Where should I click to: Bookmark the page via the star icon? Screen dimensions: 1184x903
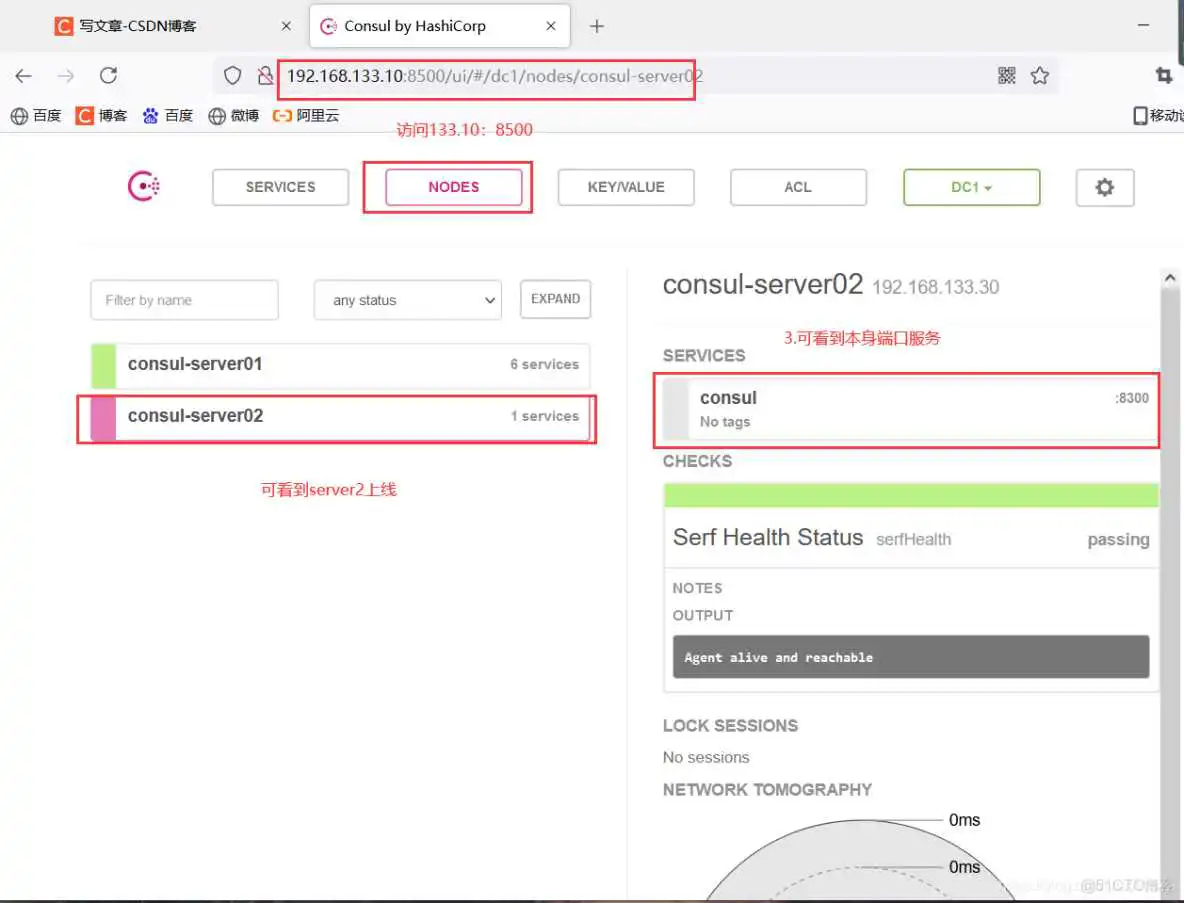[x=1040, y=75]
